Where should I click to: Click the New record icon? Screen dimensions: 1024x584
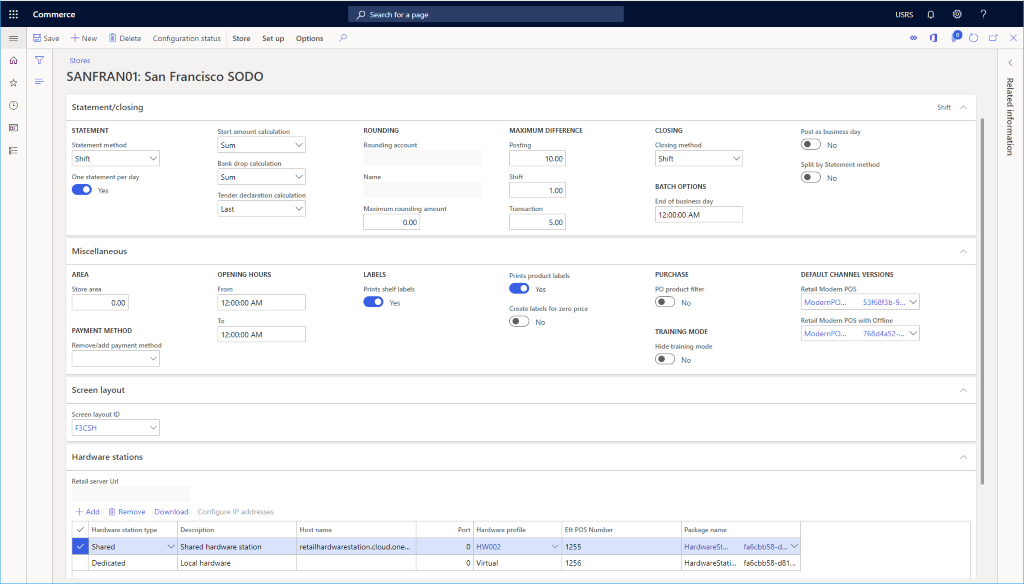(82, 37)
